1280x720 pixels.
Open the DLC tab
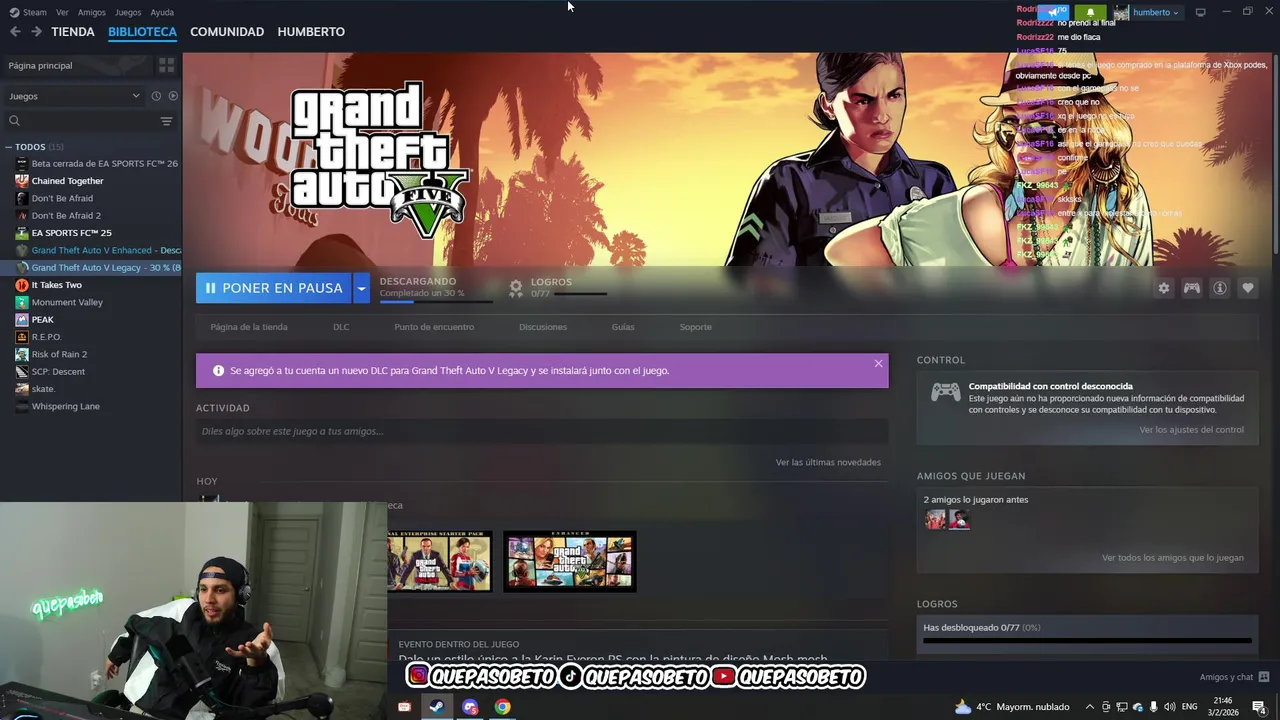click(341, 327)
